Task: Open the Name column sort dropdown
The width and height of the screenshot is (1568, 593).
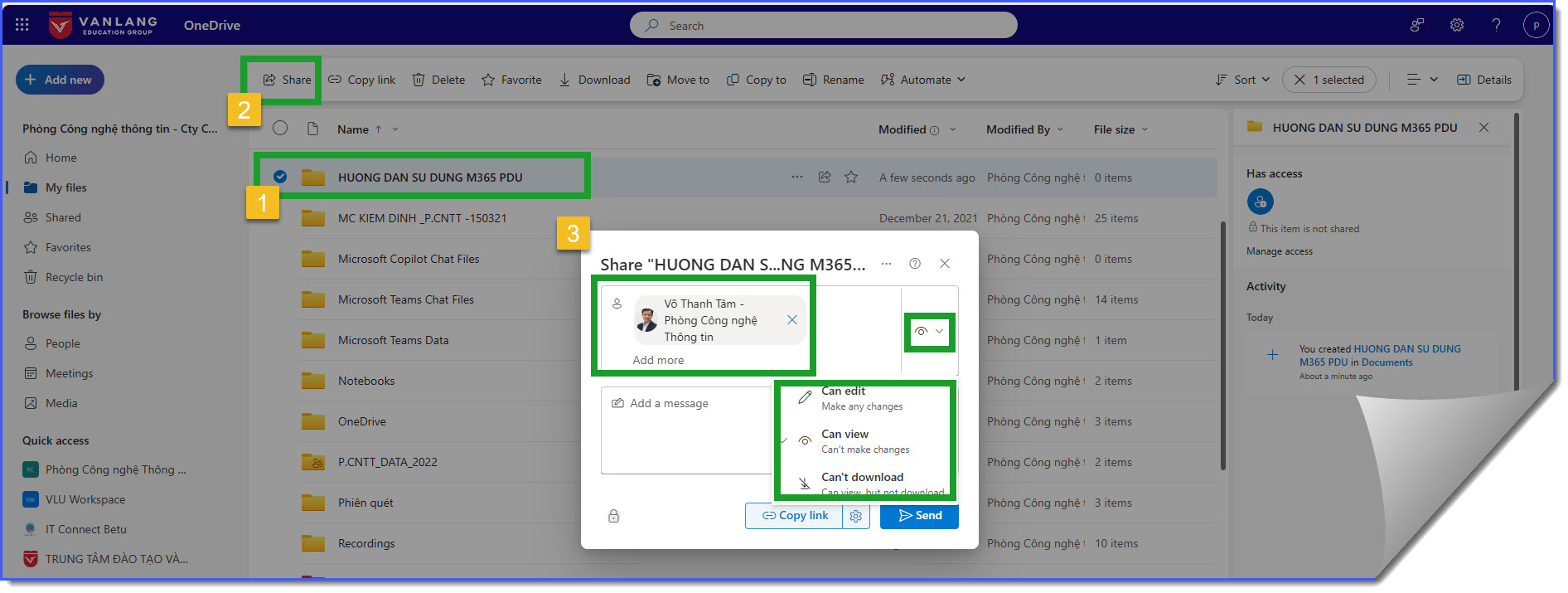Action: point(395,129)
